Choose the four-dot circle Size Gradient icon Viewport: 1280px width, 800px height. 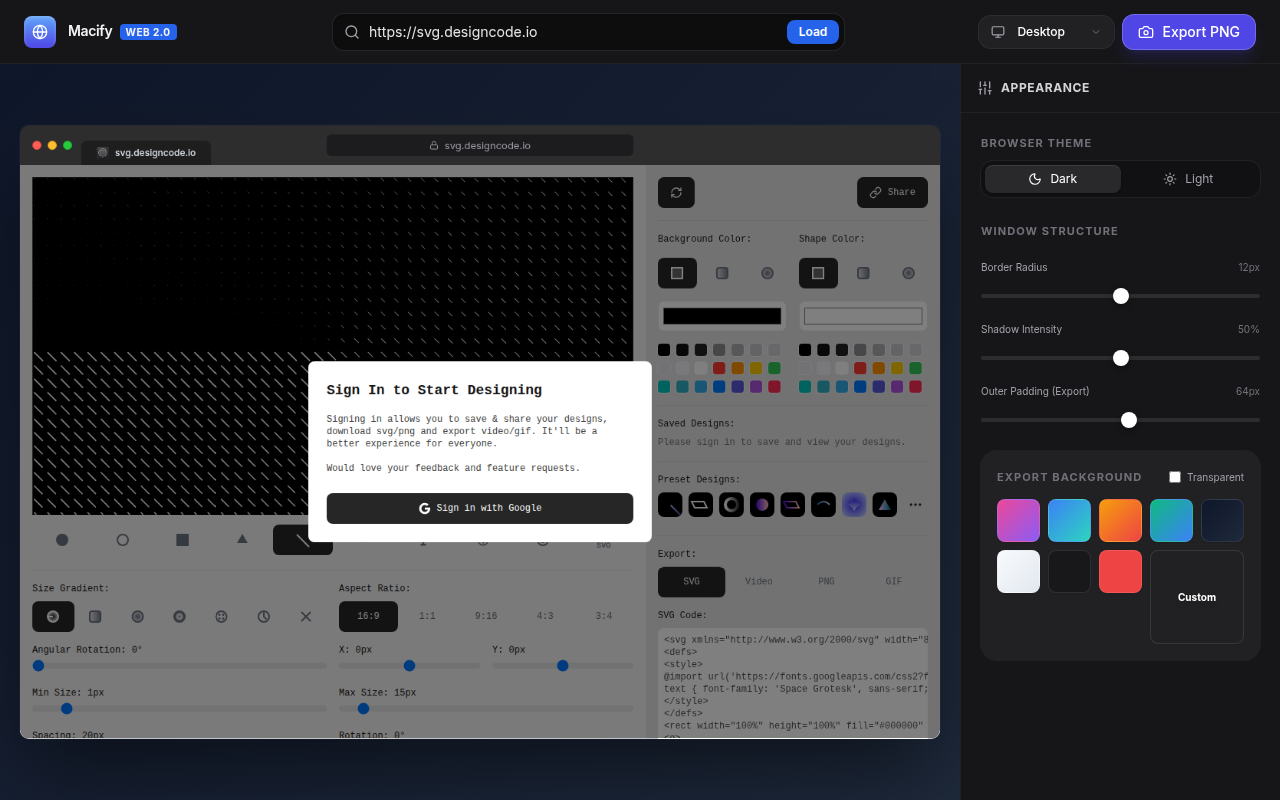click(x=222, y=616)
